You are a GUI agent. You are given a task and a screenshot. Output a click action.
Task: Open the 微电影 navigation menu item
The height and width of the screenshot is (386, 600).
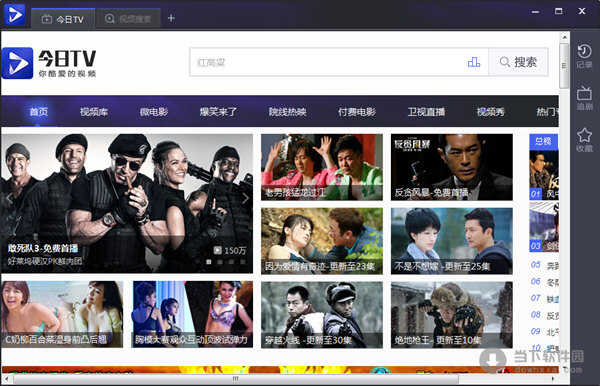click(153, 112)
